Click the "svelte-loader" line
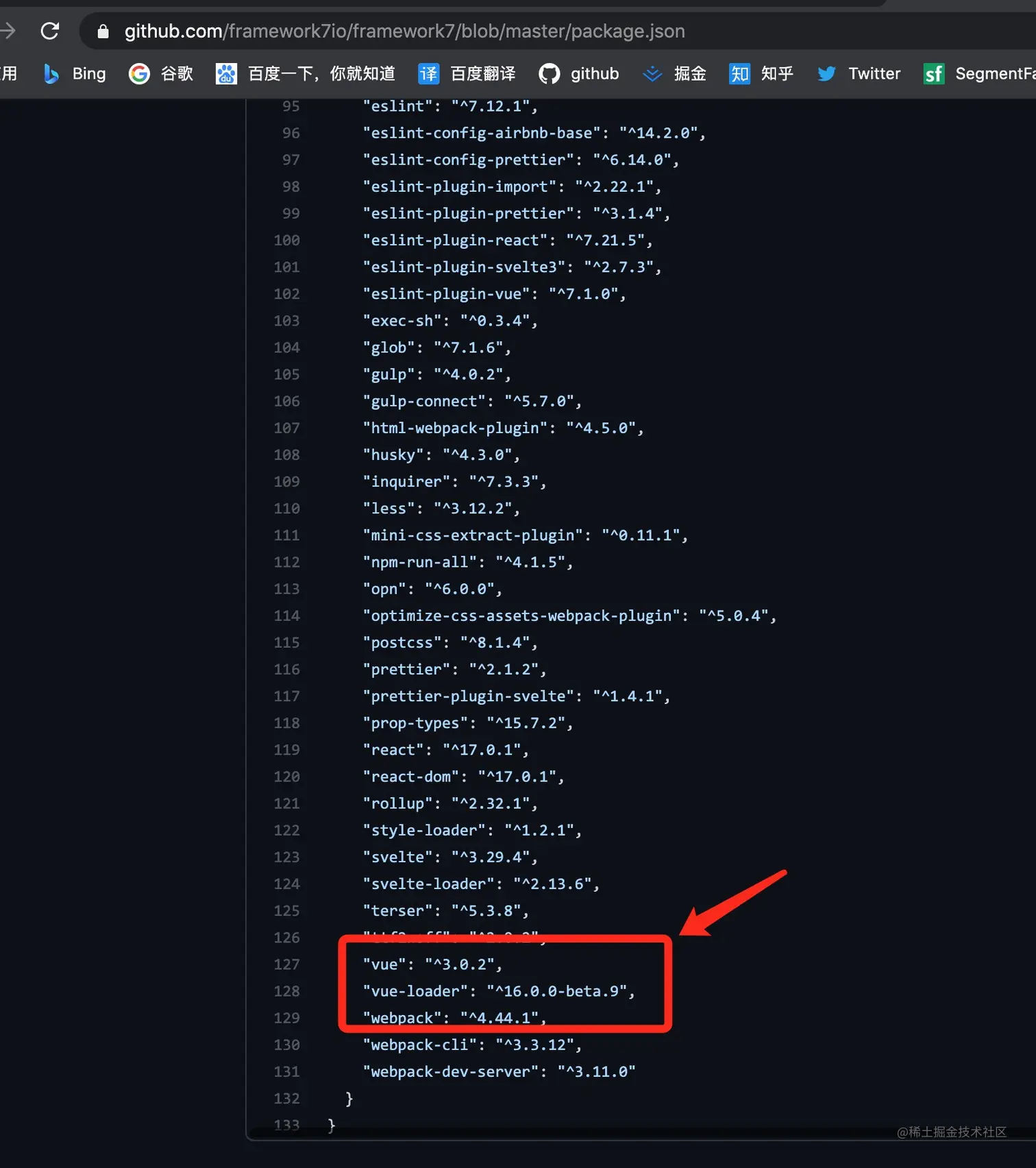This screenshot has height=1168, width=1036. pos(481,884)
